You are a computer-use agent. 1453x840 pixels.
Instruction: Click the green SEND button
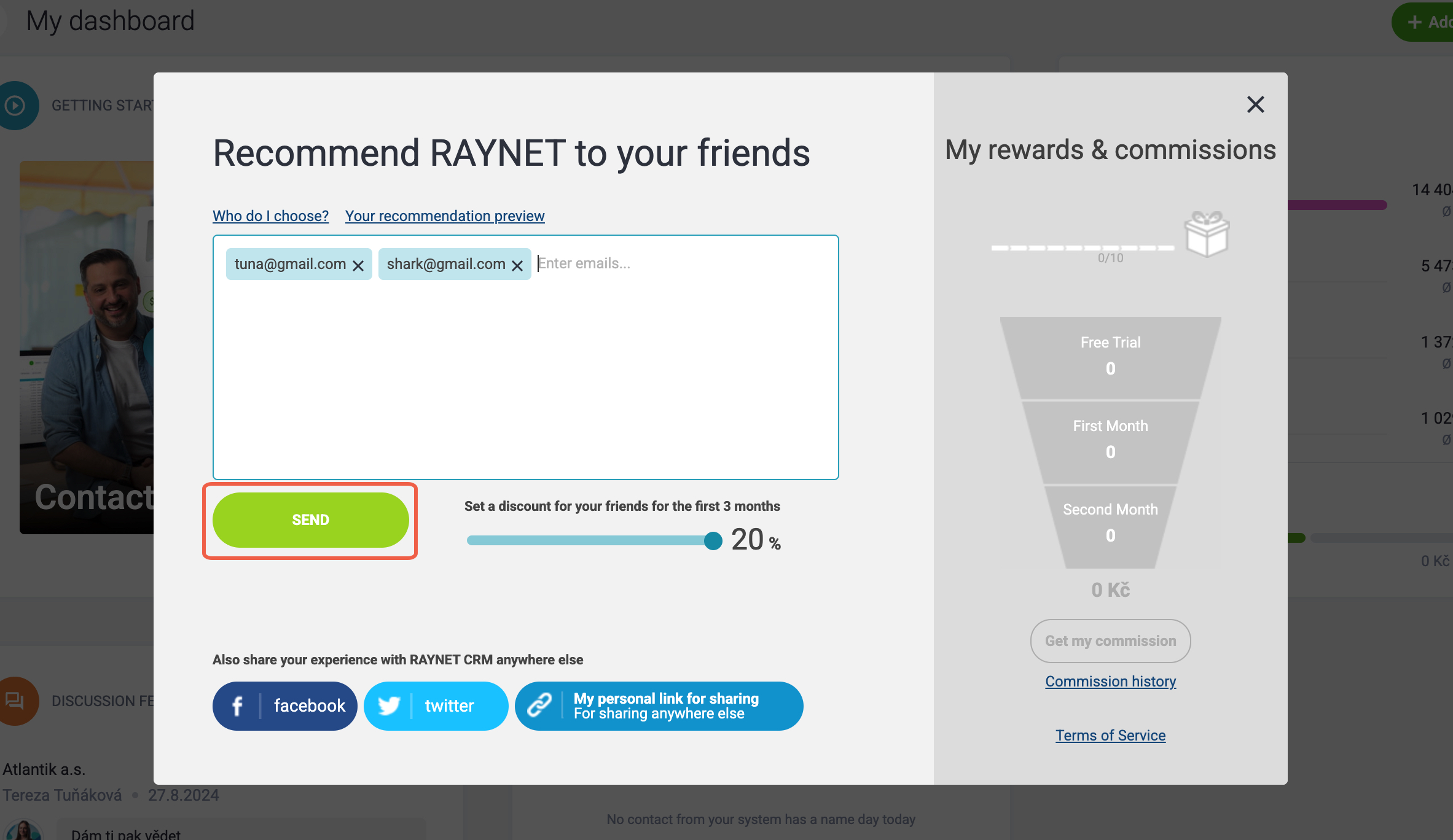[x=310, y=520]
